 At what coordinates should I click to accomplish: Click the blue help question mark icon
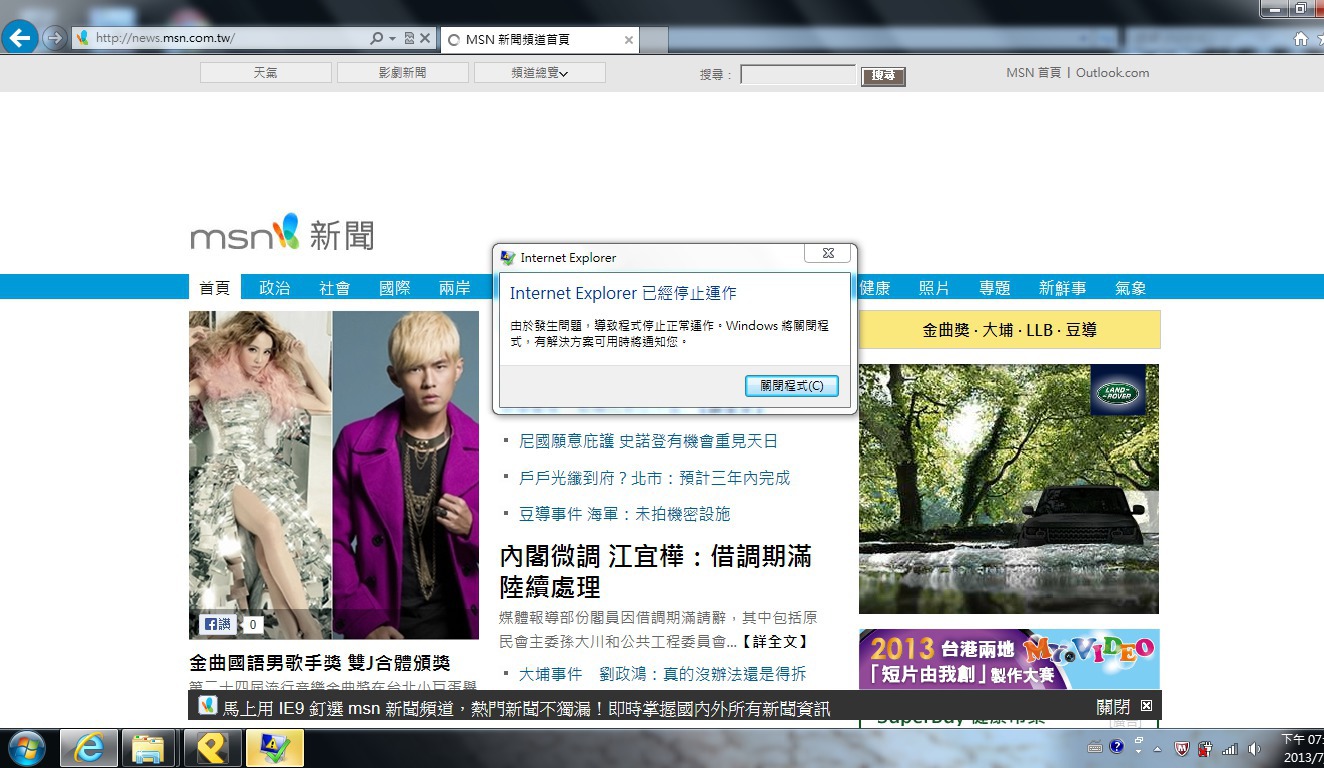pos(1117,747)
